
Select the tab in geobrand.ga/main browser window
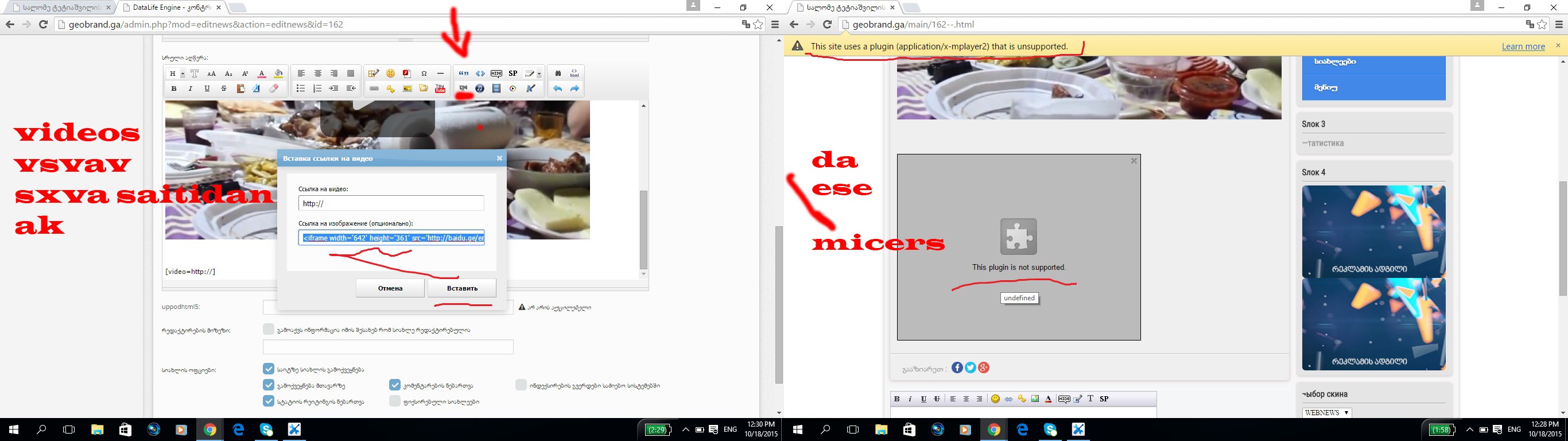[x=845, y=7]
